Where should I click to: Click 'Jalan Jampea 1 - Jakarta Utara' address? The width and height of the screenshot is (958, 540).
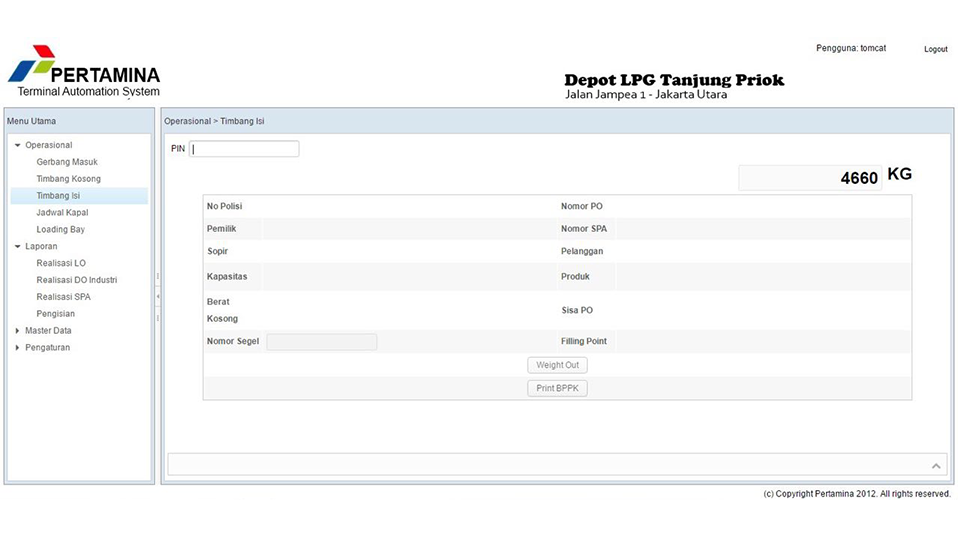pos(646,95)
